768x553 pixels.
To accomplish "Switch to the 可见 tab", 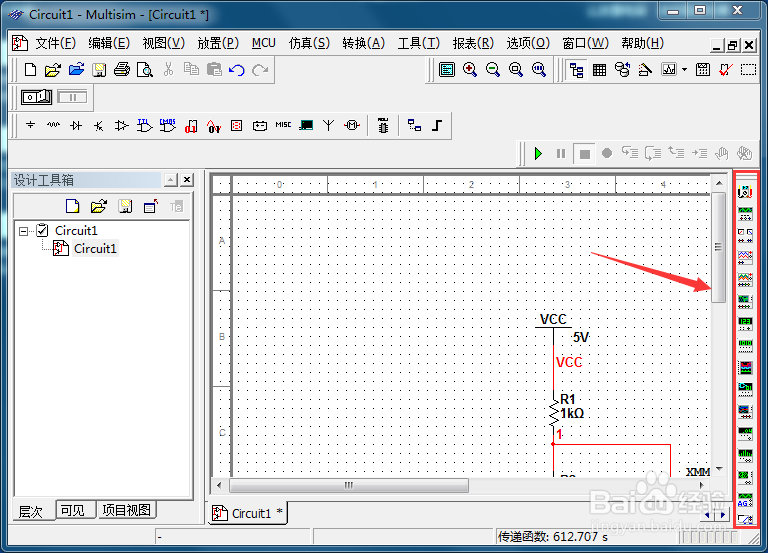I will coord(72,510).
